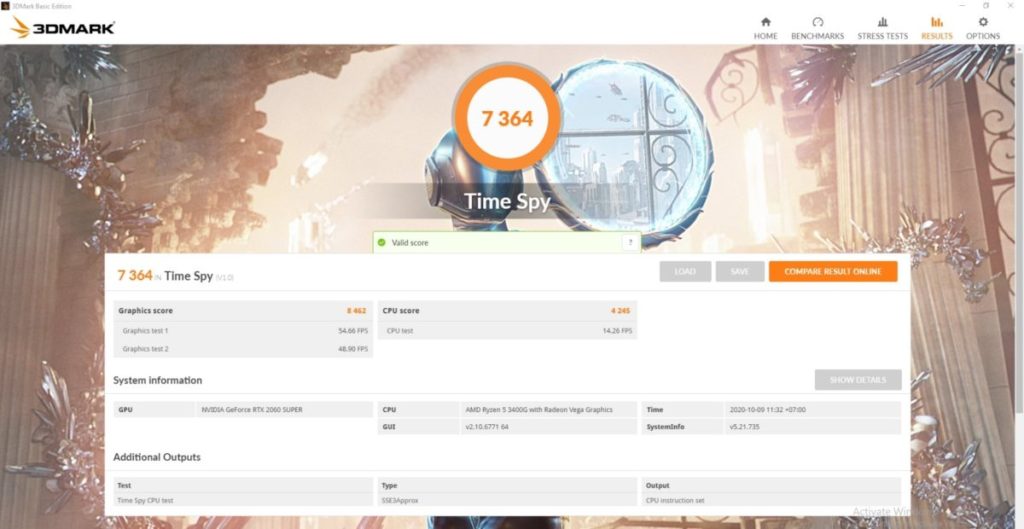Image resolution: width=1024 pixels, height=529 pixels.
Task: Open the BENCHMARKS section
Action: pyautogui.click(x=817, y=29)
